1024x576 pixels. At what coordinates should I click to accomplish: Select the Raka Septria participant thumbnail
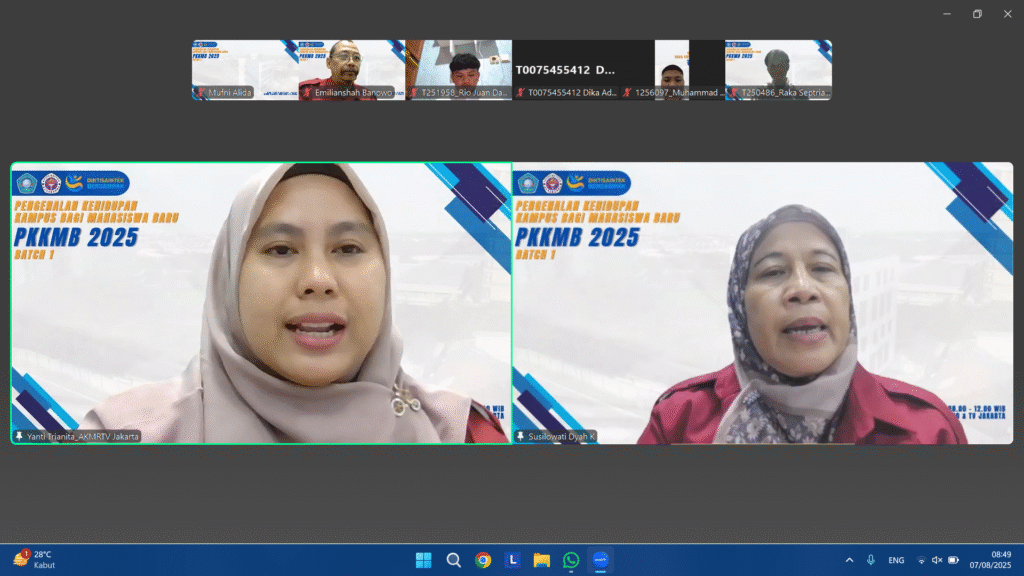pos(778,70)
